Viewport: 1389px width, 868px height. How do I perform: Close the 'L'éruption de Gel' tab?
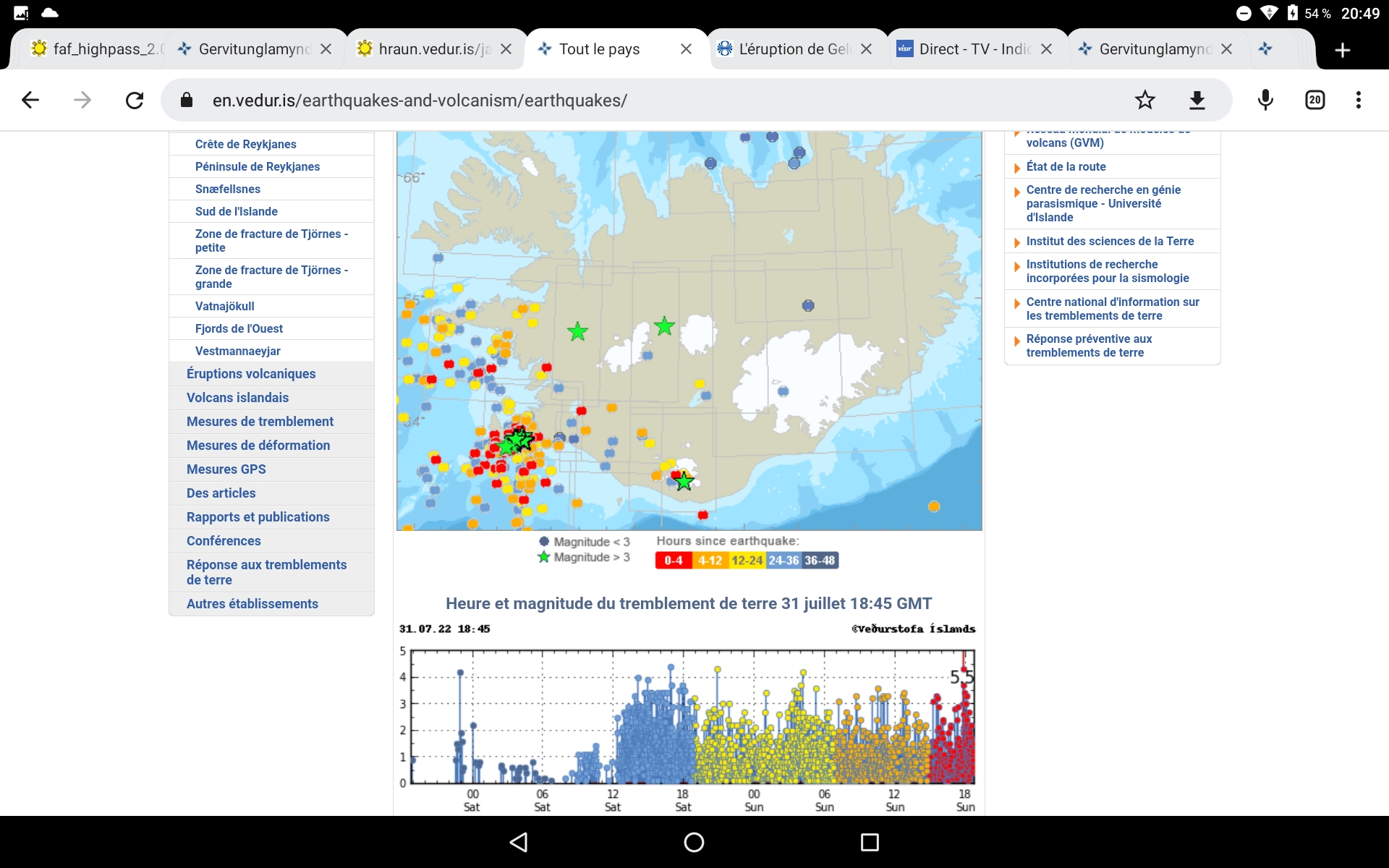pos(867,49)
